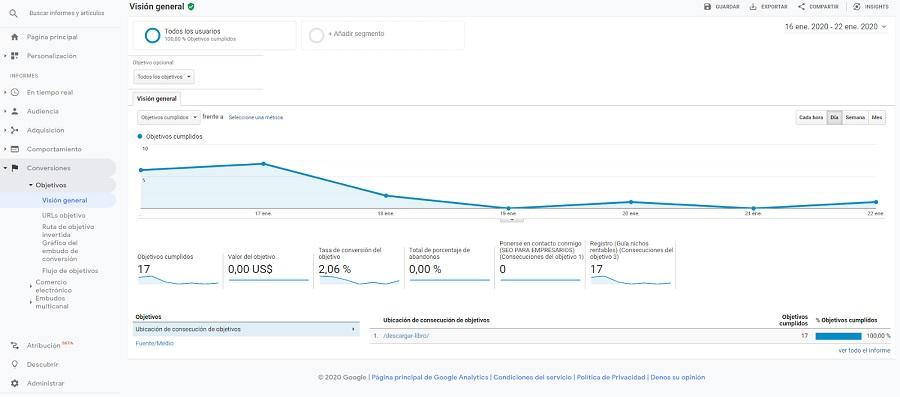
Task: Click the Atribución icon
Action: pos(15,345)
